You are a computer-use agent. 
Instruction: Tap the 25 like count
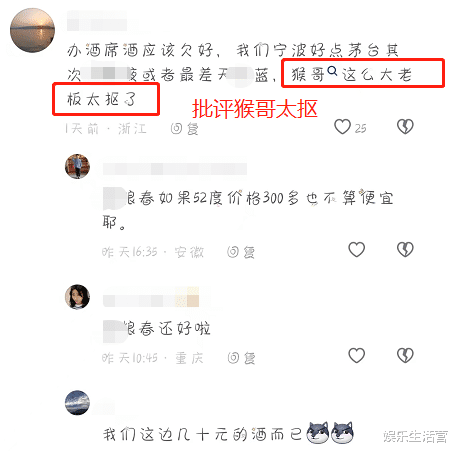[360, 129]
